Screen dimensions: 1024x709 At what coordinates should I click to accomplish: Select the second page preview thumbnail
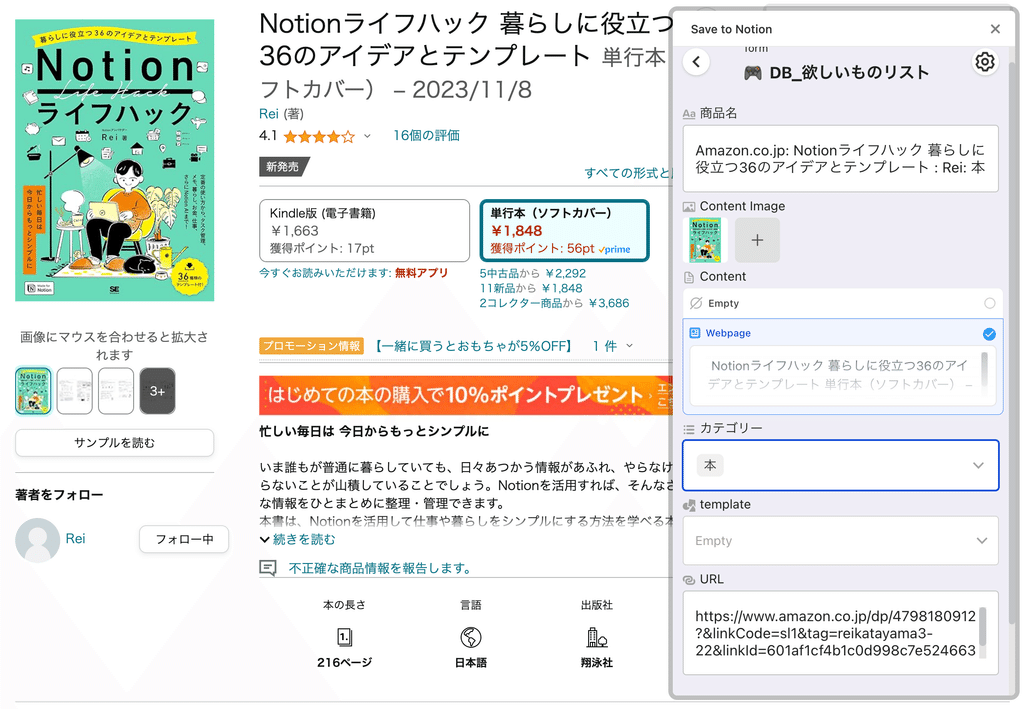coord(74,390)
